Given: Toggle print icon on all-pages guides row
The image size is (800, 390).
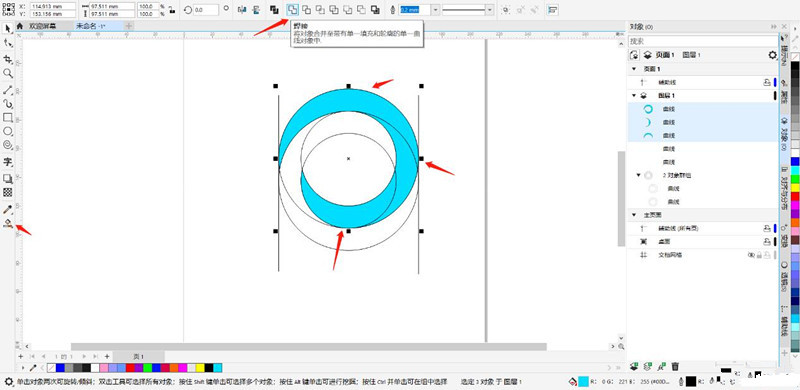Looking at the screenshot, I should (766, 228).
